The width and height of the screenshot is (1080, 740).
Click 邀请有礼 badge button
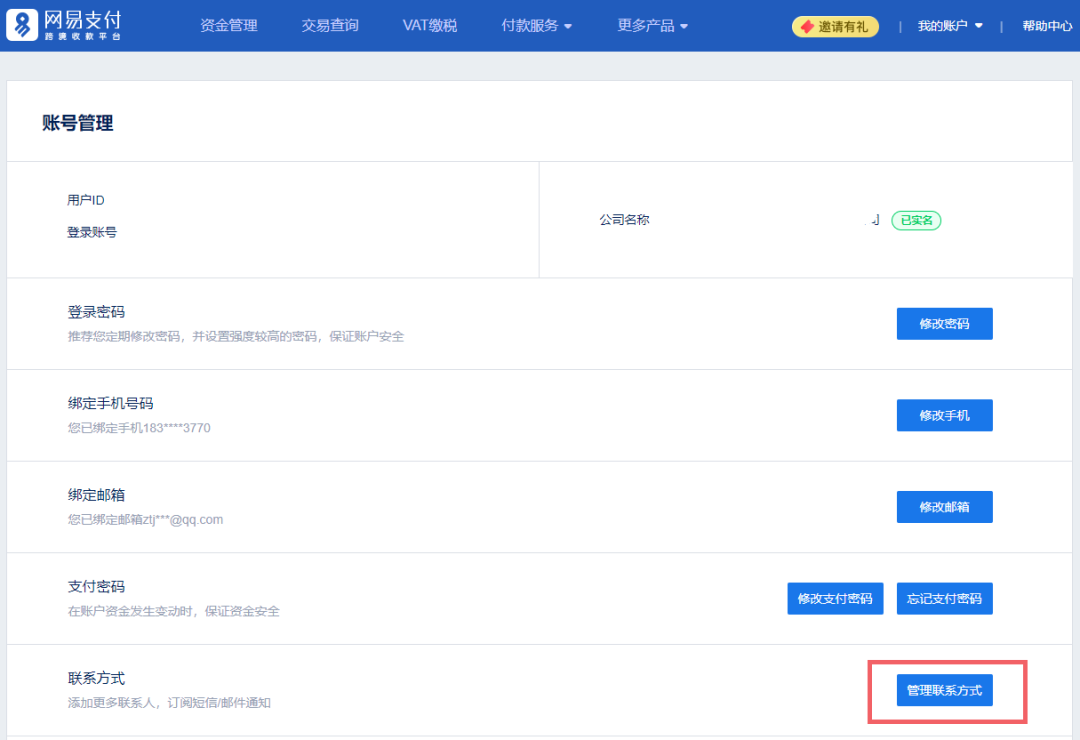point(835,27)
